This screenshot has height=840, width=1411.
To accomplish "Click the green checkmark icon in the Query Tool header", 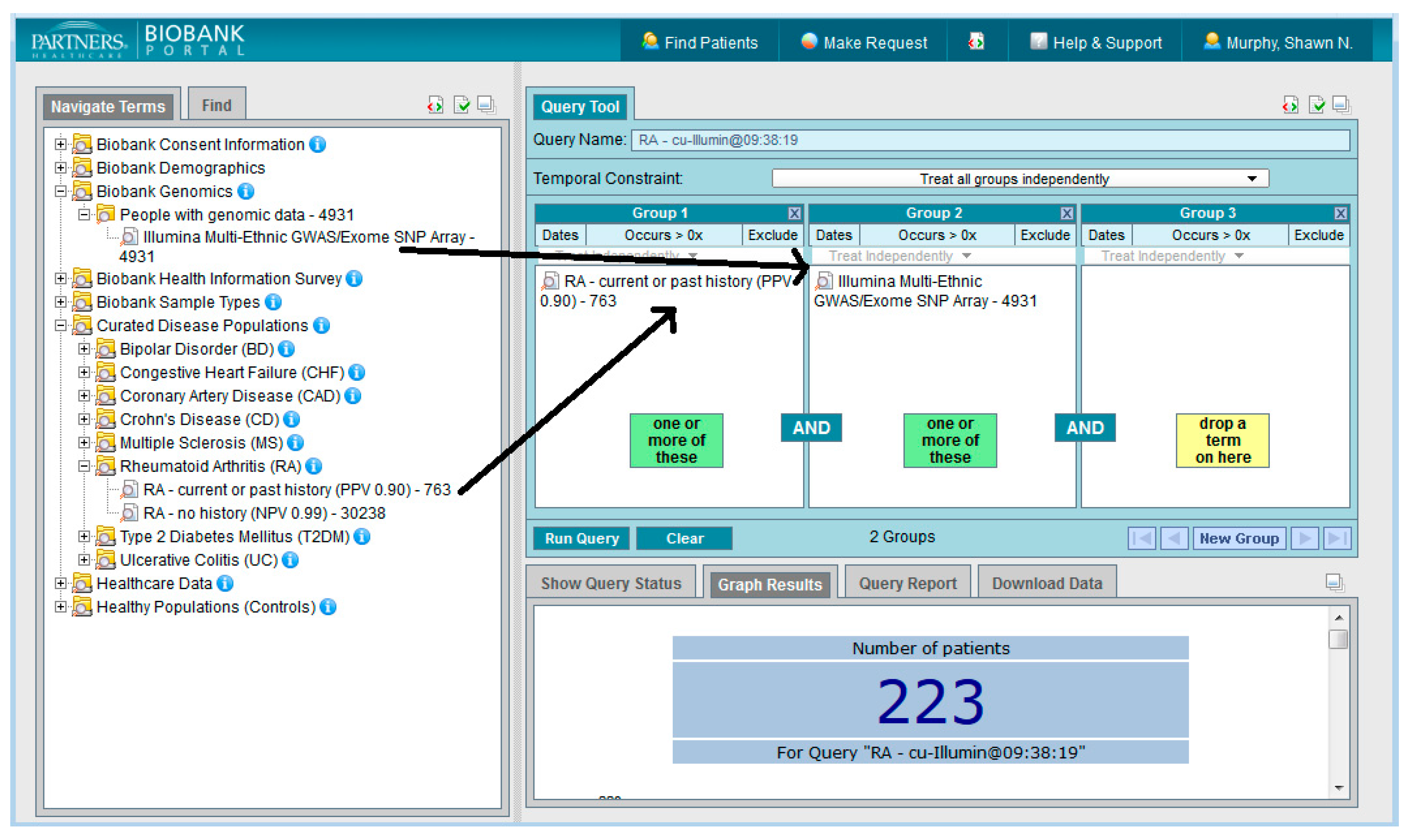I will (x=1317, y=105).
